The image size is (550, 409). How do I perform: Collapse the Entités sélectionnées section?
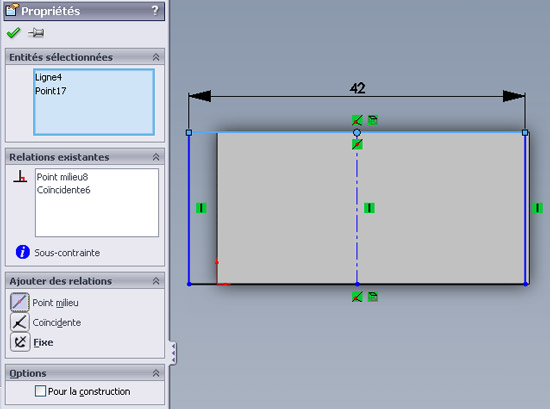(x=156, y=57)
